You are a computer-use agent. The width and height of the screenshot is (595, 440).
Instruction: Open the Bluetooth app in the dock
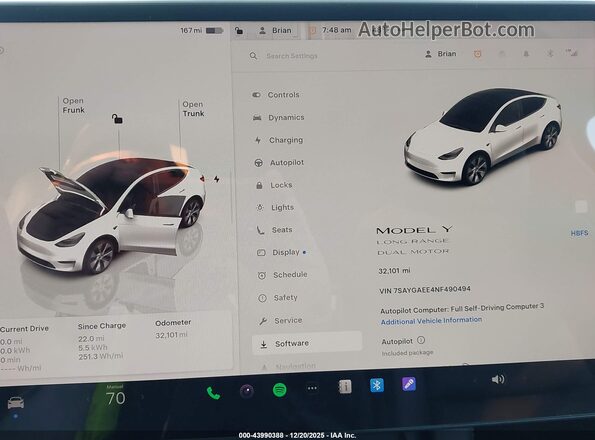tap(377, 385)
